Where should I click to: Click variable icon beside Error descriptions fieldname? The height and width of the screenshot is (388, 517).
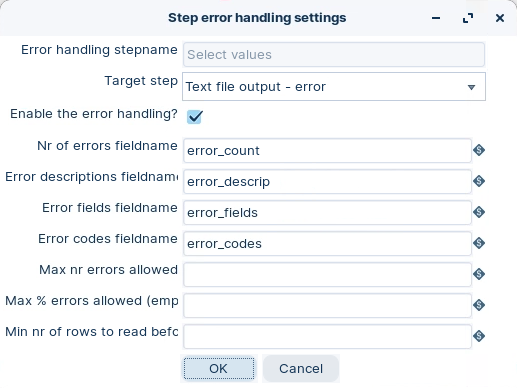pos(479,181)
